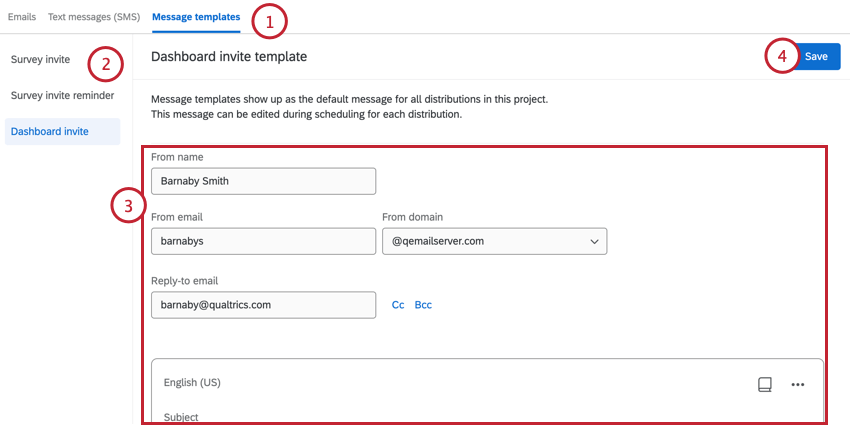Click annotation circle number 1

tap(268, 19)
